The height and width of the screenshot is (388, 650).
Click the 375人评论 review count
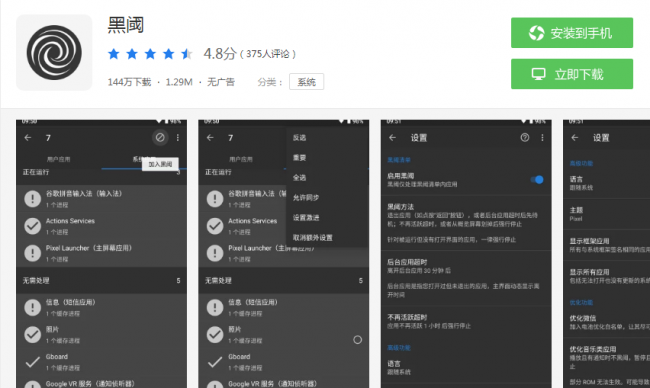tap(268, 54)
